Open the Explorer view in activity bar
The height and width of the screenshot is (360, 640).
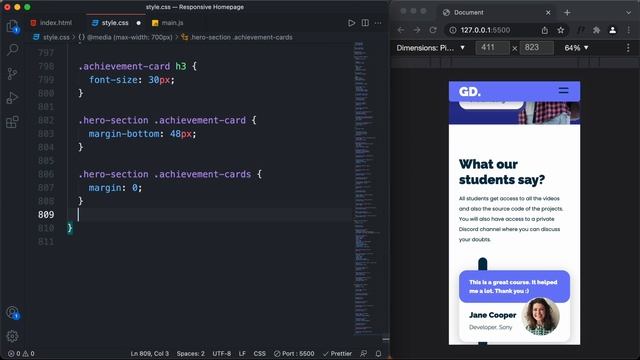tap(13, 27)
